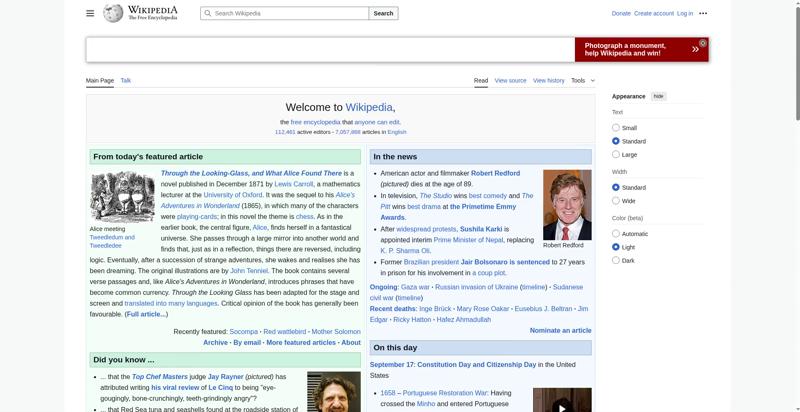Select Light color mode
This screenshot has width=800, height=412.
click(616, 247)
